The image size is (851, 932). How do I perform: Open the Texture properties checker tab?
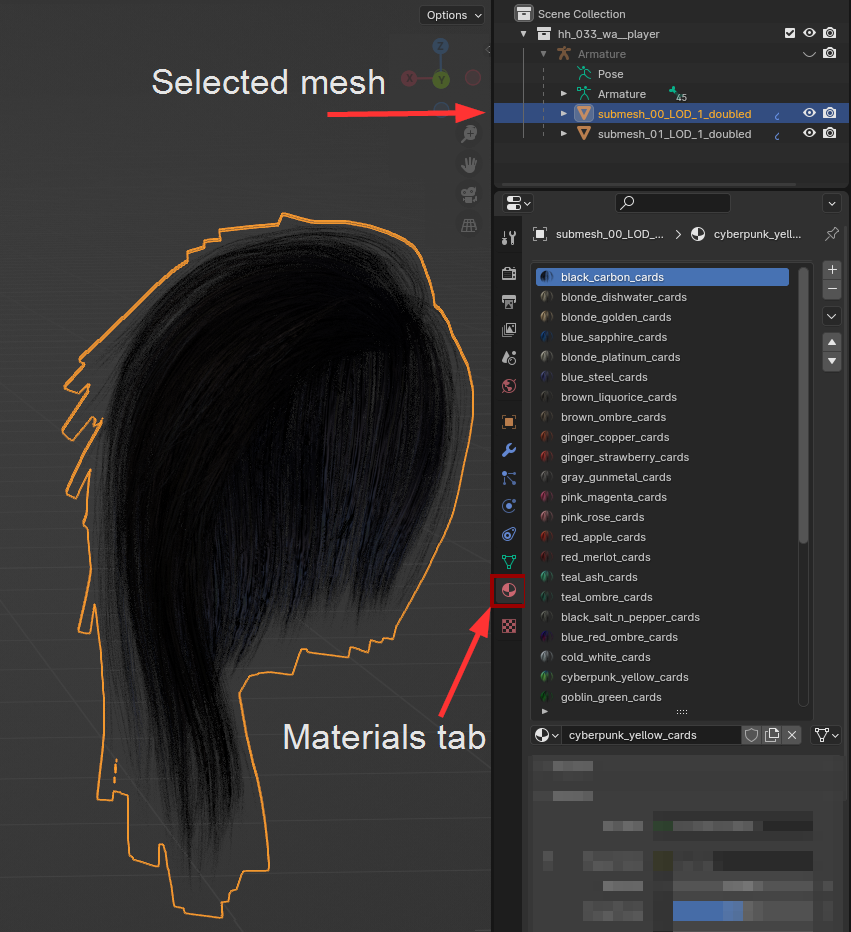[x=509, y=626]
